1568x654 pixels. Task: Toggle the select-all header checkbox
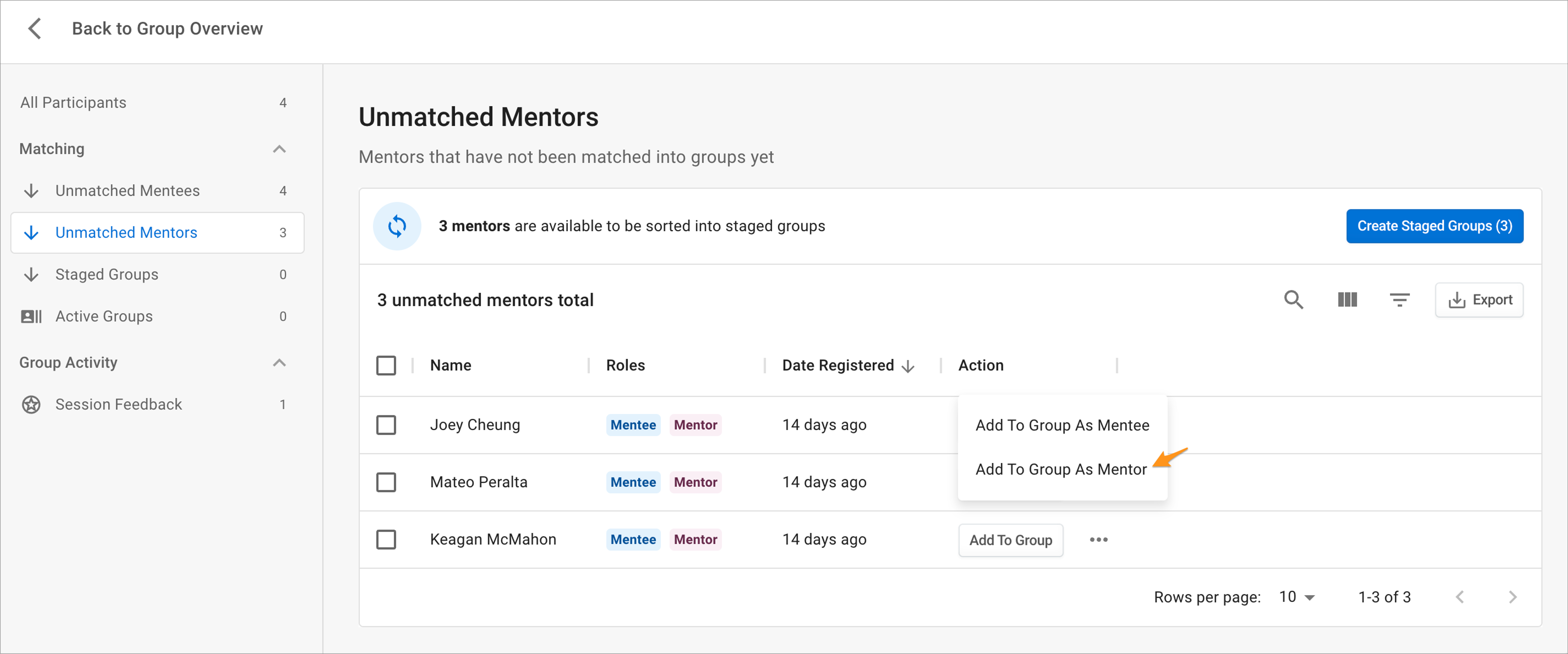click(386, 365)
